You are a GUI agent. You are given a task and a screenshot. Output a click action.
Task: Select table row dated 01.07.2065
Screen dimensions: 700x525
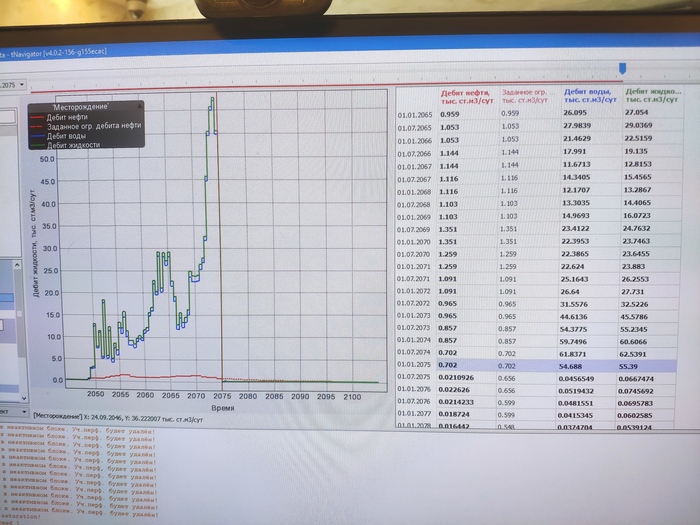coord(539,127)
